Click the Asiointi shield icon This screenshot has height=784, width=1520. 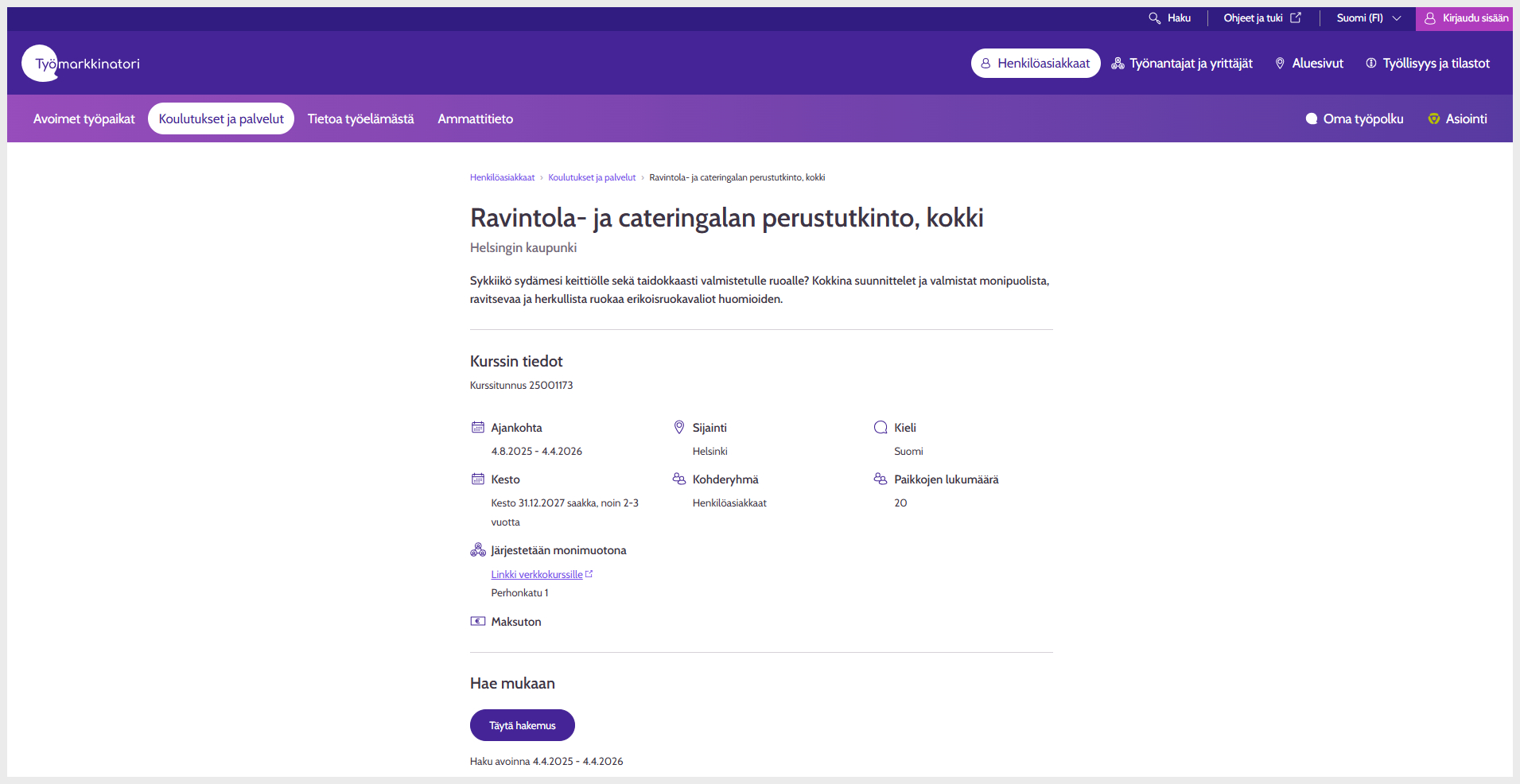click(x=1434, y=119)
